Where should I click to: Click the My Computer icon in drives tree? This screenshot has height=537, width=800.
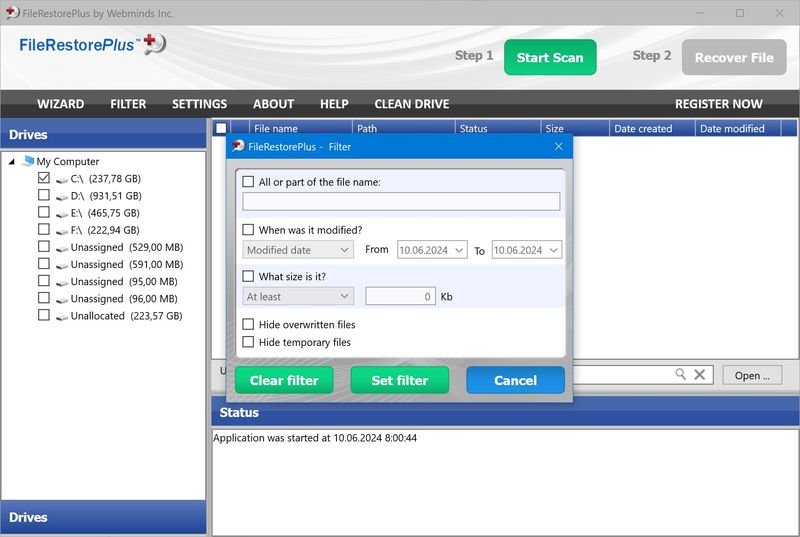click(x=29, y=161)
